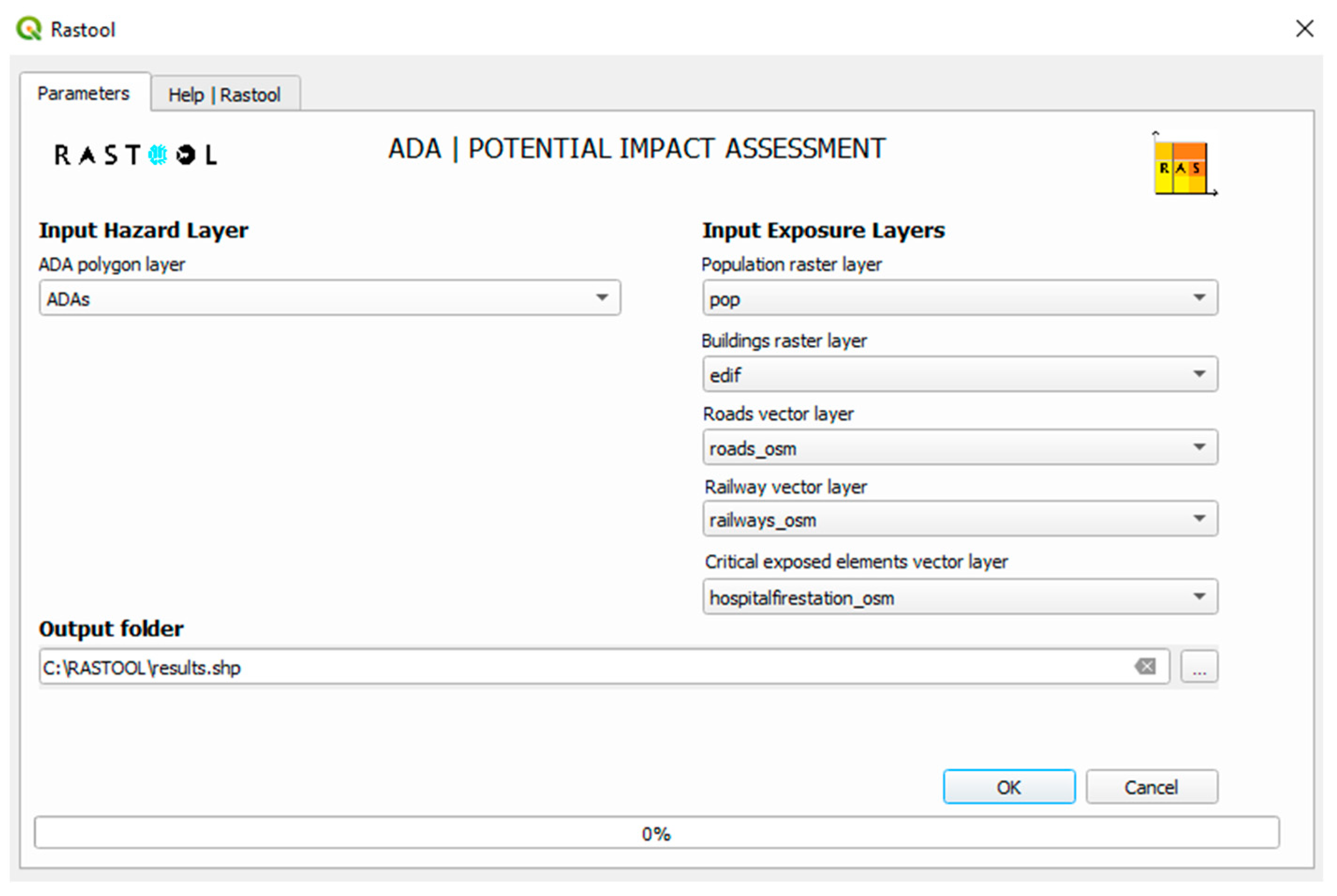The image size is (1337, 896).
Task: Open the Buildings raster layer dropdown
Action: 1199,374
